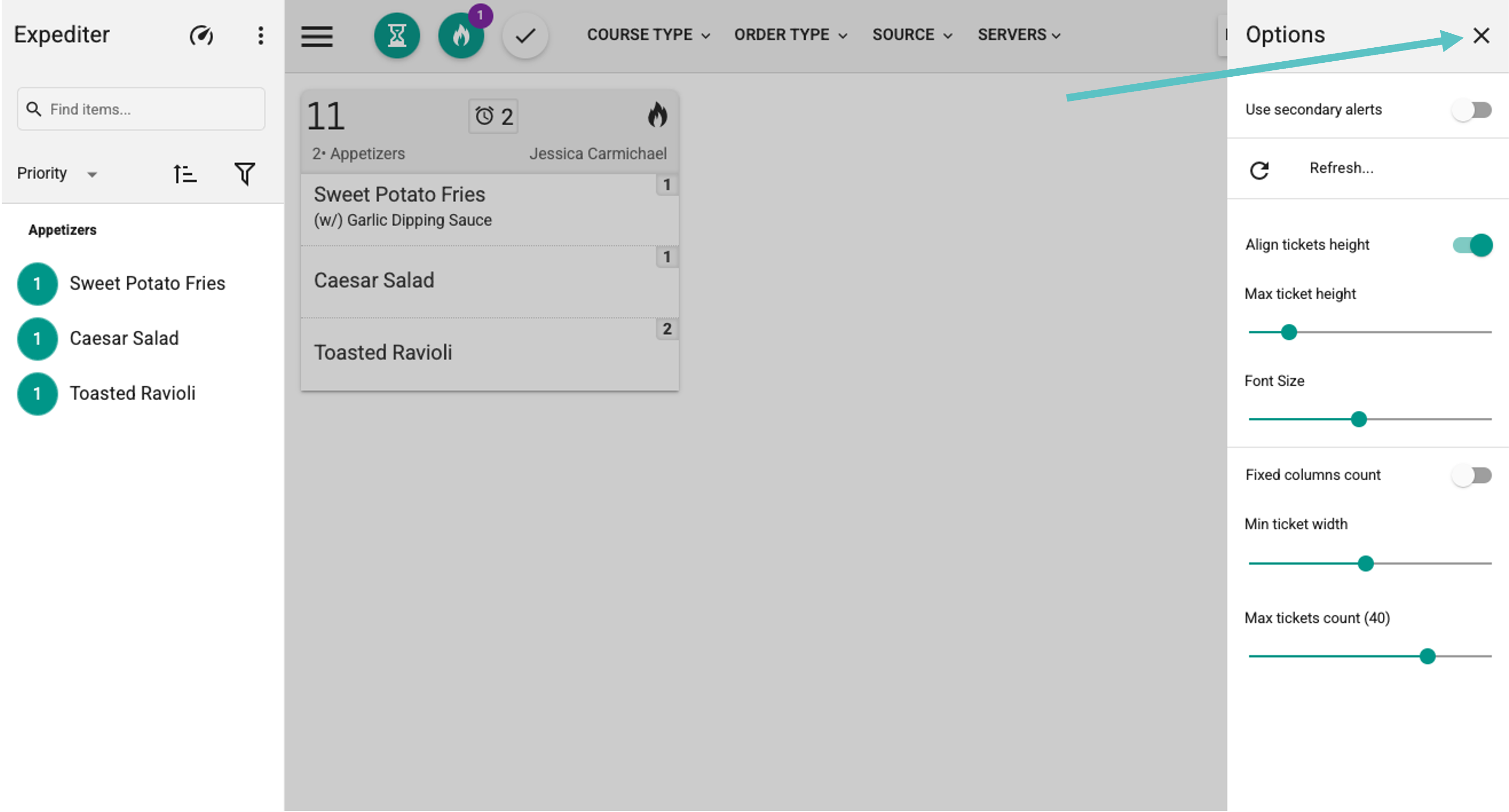Select the flame fired orders button
Screen dimensions: 1509x812
tap(461, 35)
